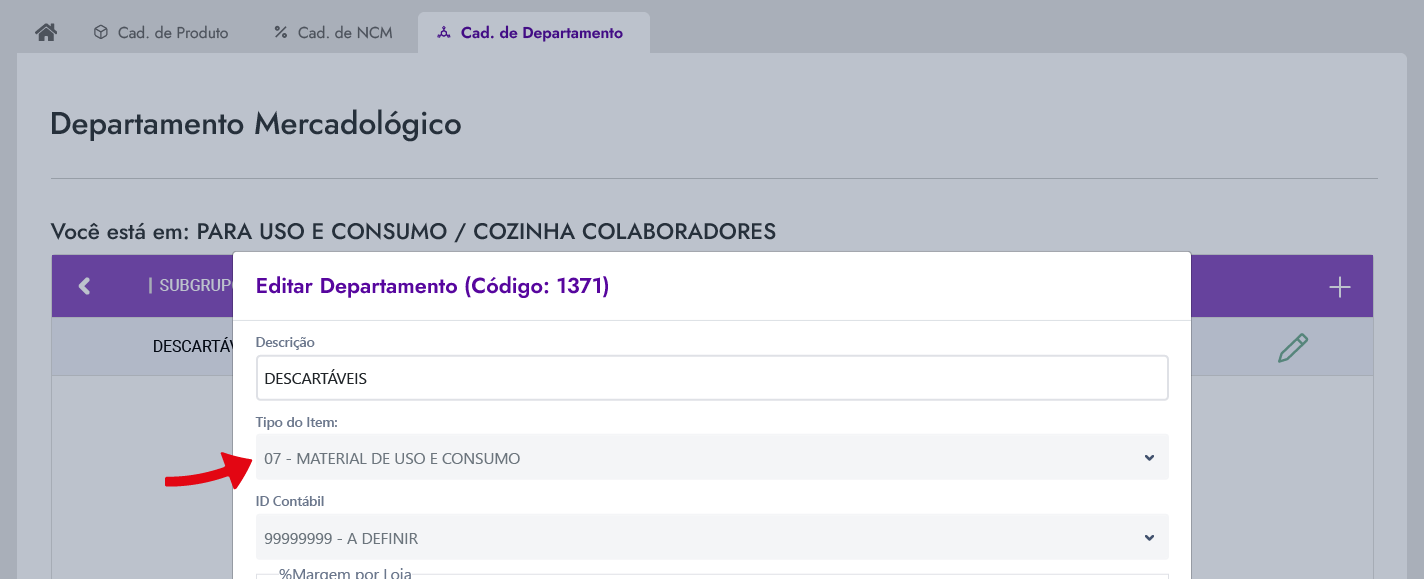
Task: Add a new subgroup with the plus icon
Action: pyautogui.click(x=1339, y=287)
